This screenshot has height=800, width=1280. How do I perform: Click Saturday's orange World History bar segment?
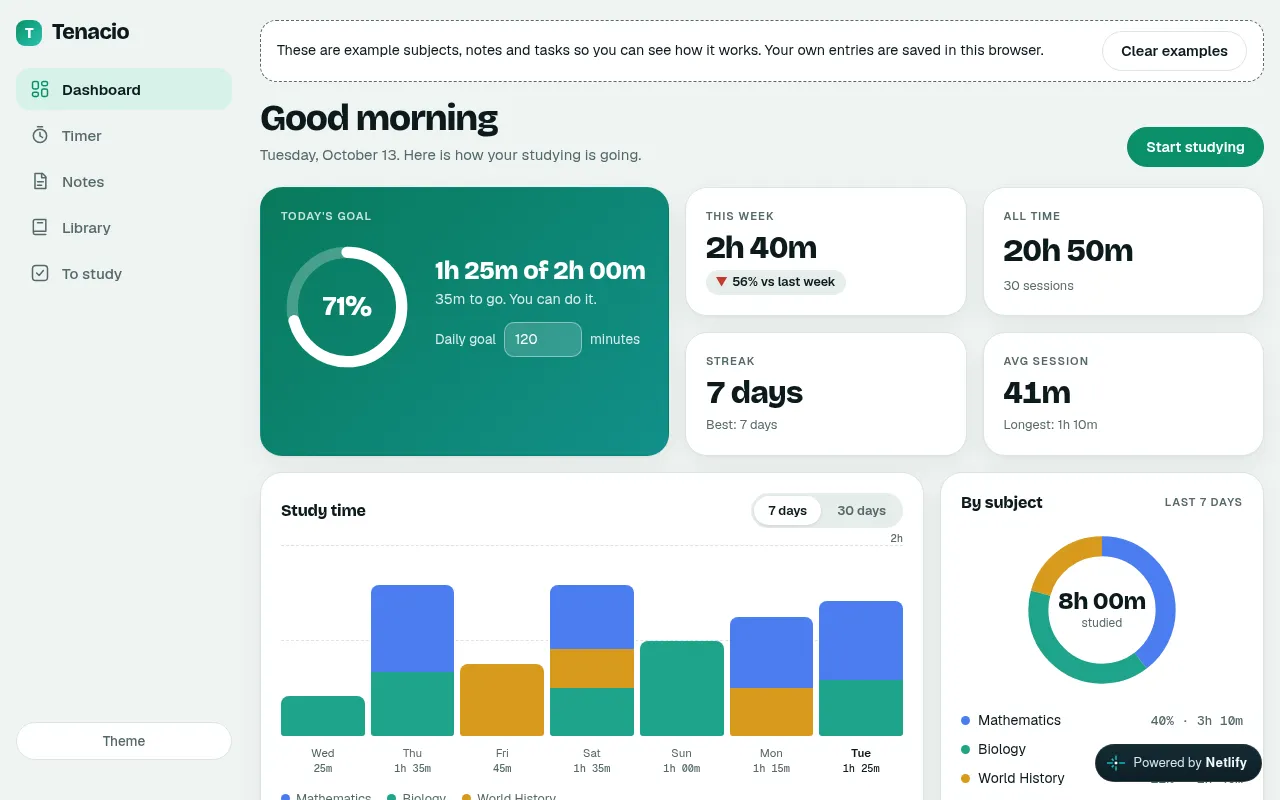point(592,668)
